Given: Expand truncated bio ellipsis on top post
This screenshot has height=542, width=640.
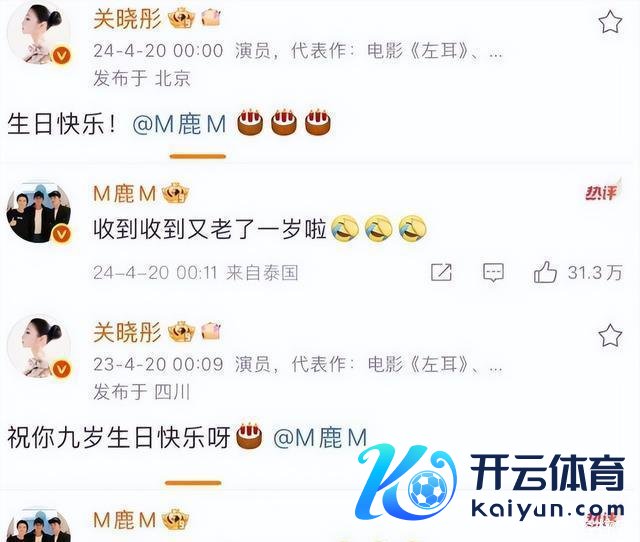Looking at the screenshot, I should coord(495,52).
